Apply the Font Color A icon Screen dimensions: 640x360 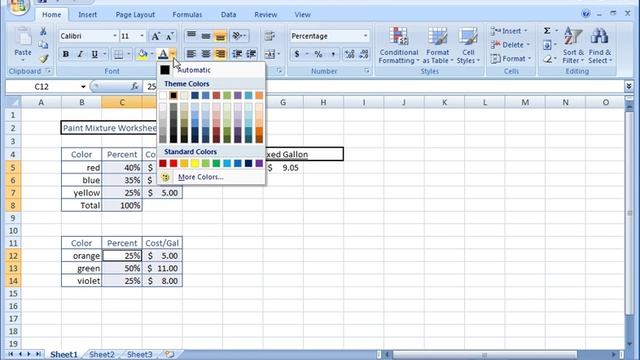point(163,54)
